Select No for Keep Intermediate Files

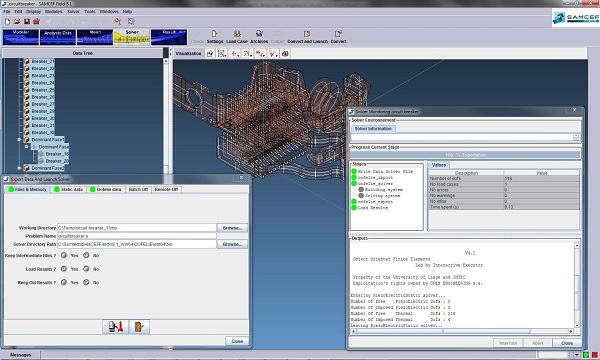point(86,255)
